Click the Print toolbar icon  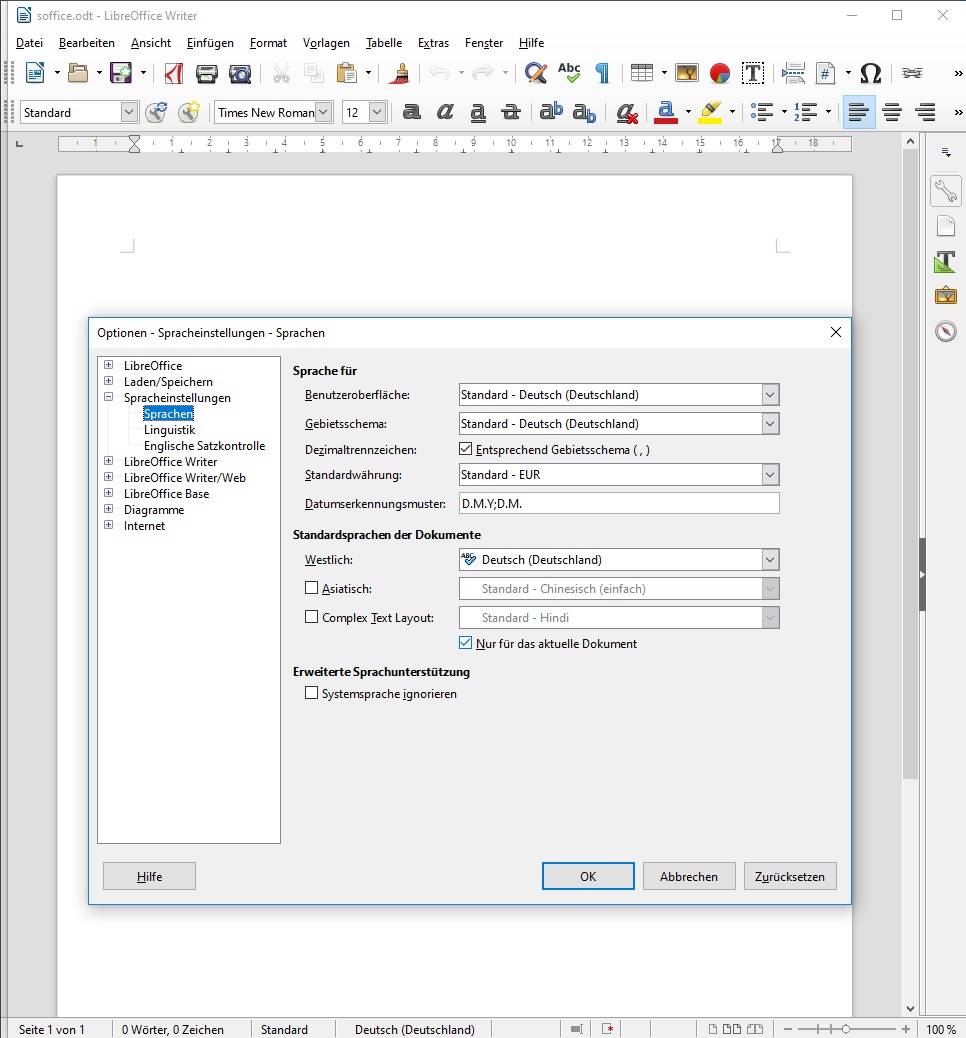click(207, 73)
